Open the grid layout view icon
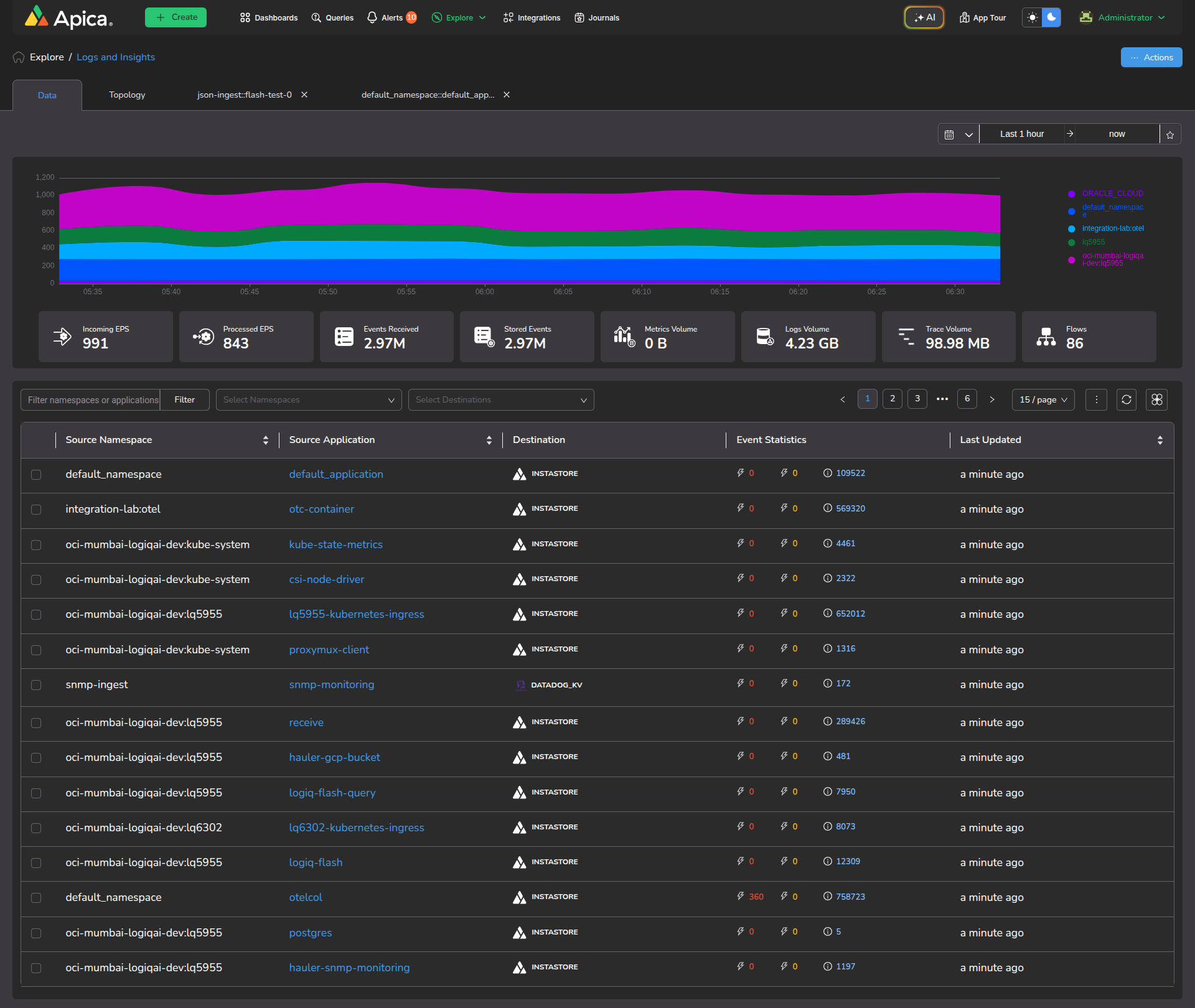The height and width of the screenshot is (1008, 1195). click(x=1156, y=399)
